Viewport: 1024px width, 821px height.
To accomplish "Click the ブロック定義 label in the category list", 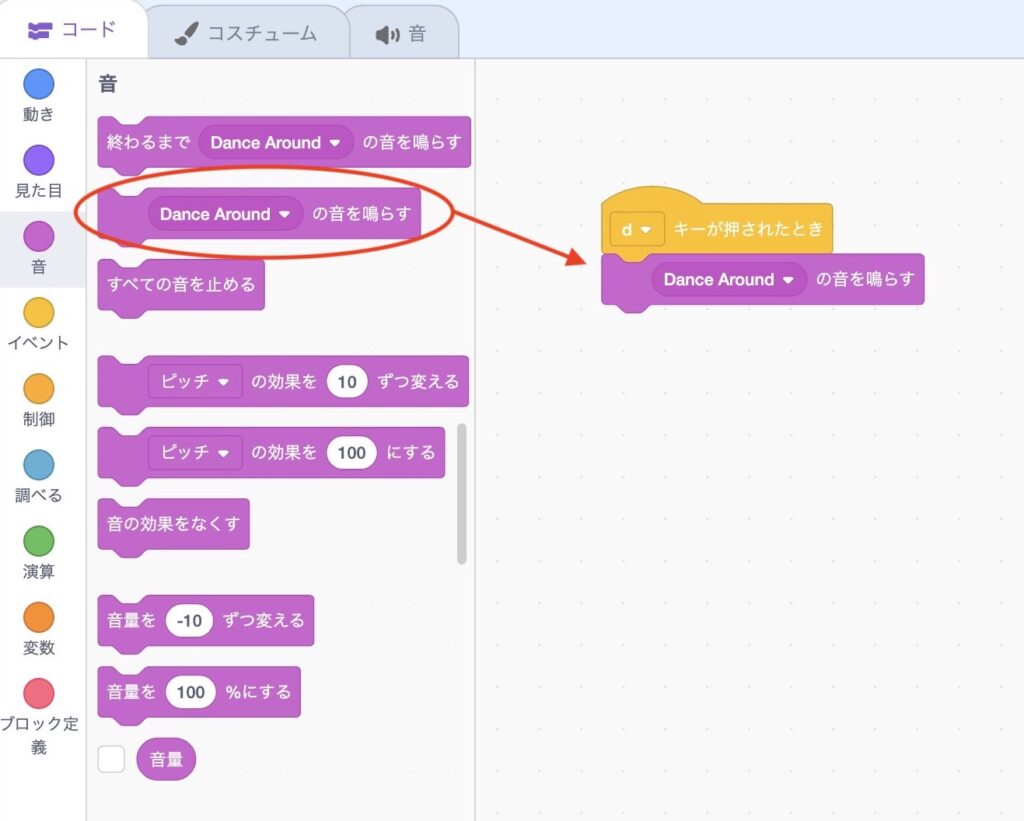I will [x=39, y=735].
